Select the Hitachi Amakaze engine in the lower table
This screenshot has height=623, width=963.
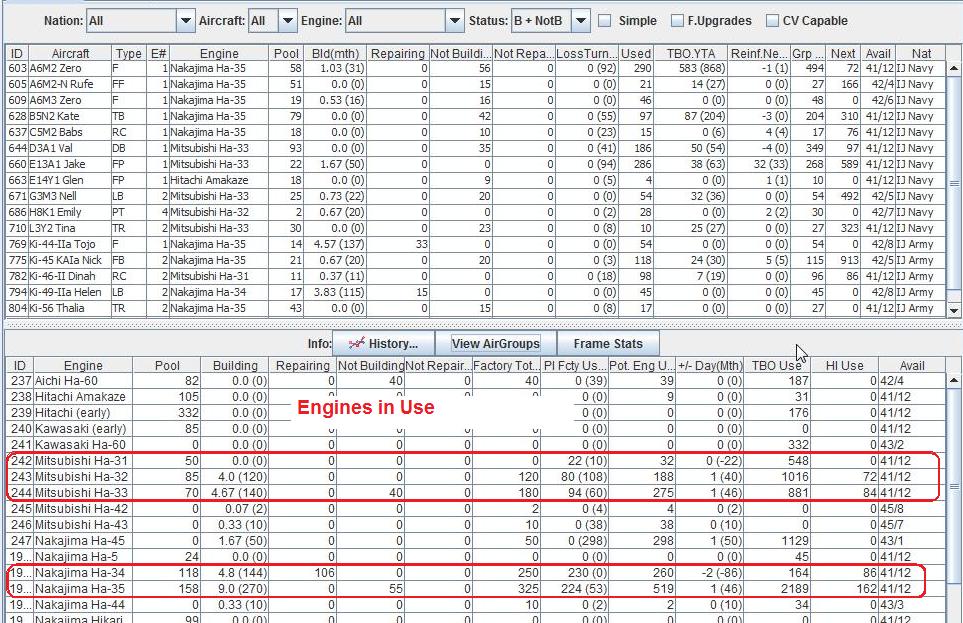(475, 397)
